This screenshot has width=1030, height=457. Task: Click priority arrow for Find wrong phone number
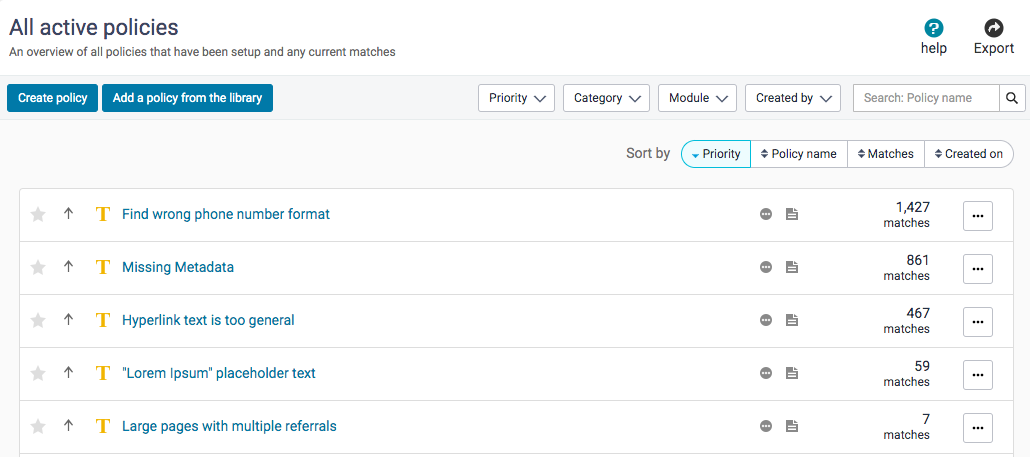point(68,214)
